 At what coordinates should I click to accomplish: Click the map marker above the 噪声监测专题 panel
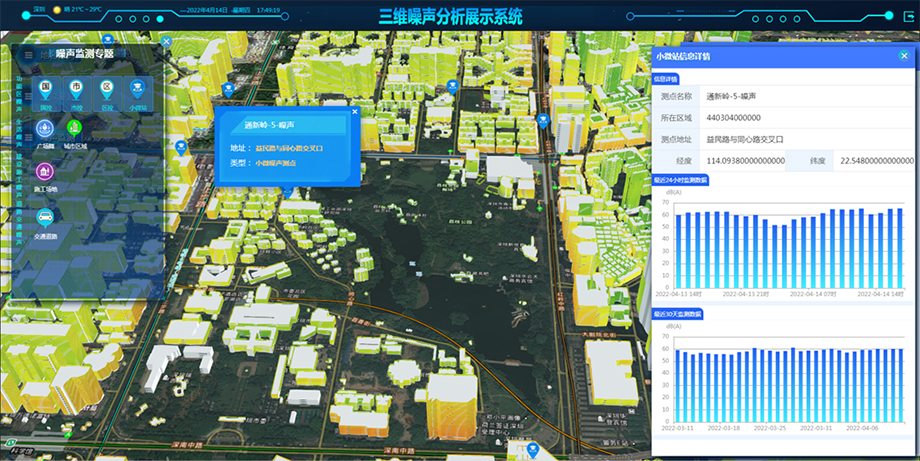[x=107, y=39]
